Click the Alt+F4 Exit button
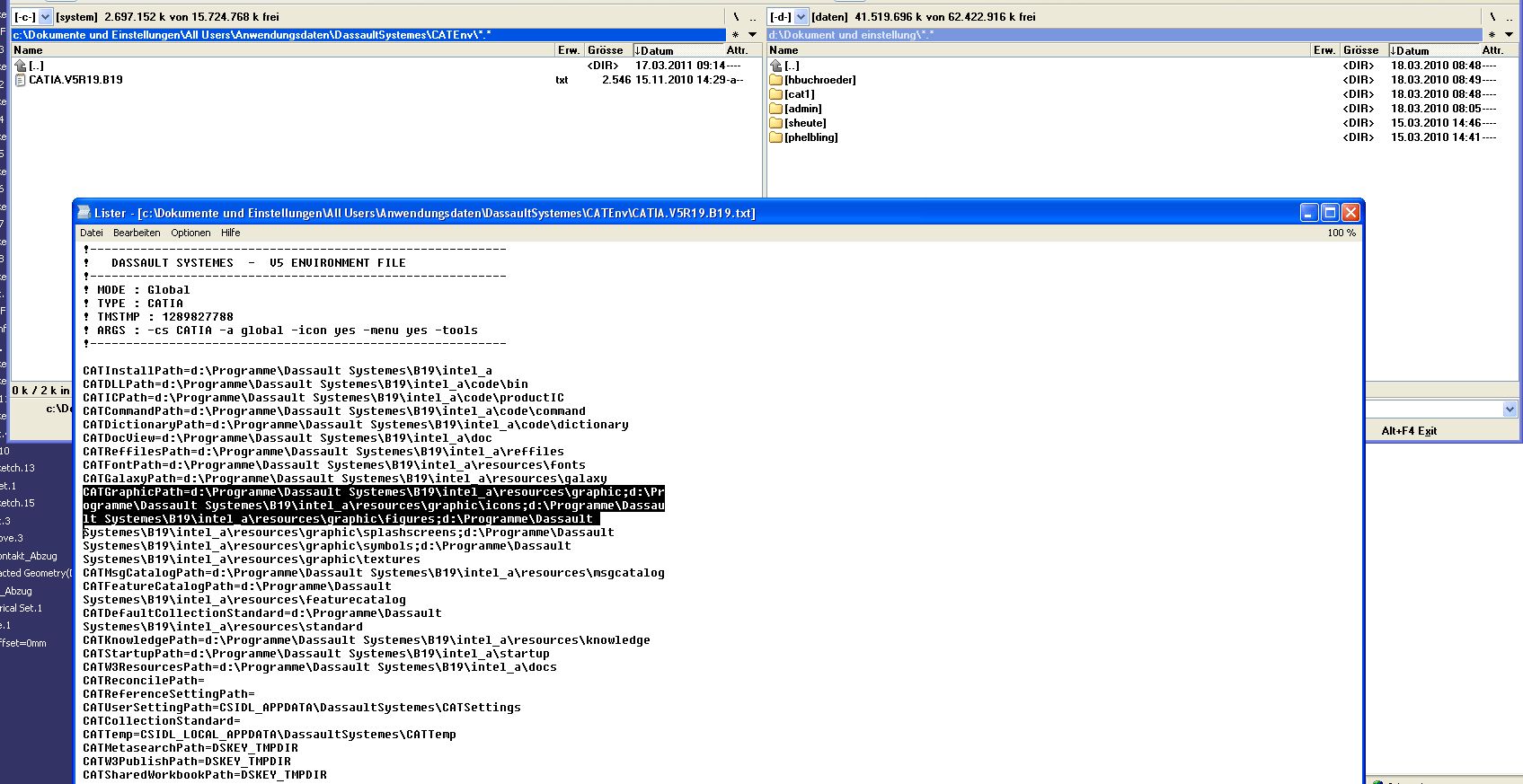The width and height of the screenshot is (1523, 784). 1409,431
